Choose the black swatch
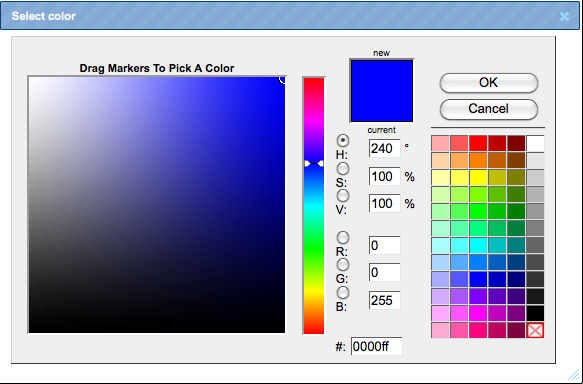Viewport: 583px width, 384px height. point(535,313)
